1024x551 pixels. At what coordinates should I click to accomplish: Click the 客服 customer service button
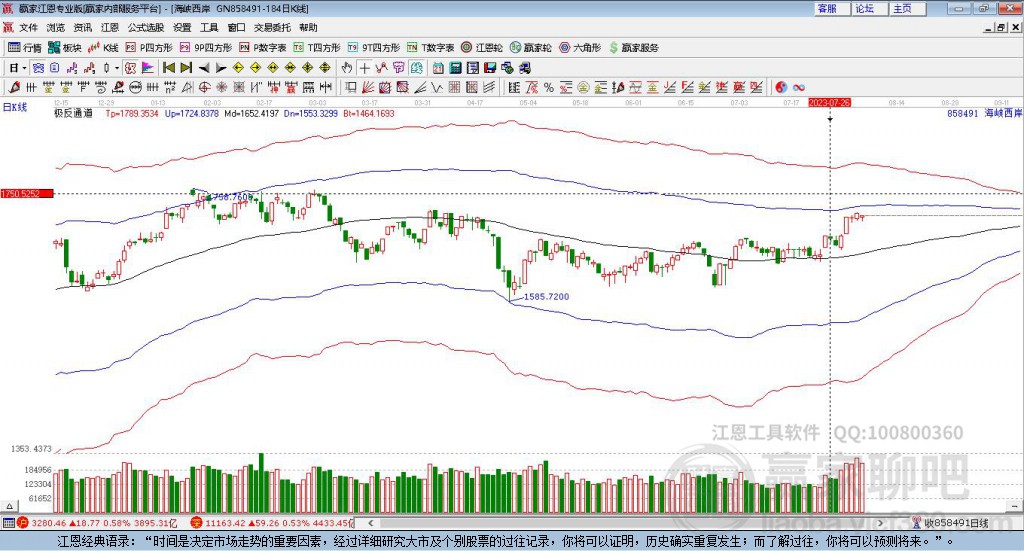pyautogui.click(x=827, y=8)
